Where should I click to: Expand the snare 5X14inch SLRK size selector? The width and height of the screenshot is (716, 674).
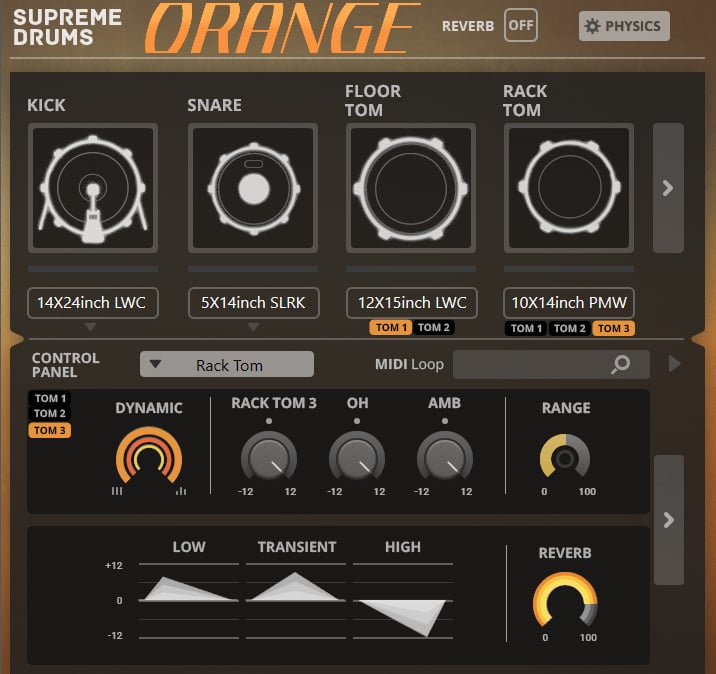(x=253, y=303)
